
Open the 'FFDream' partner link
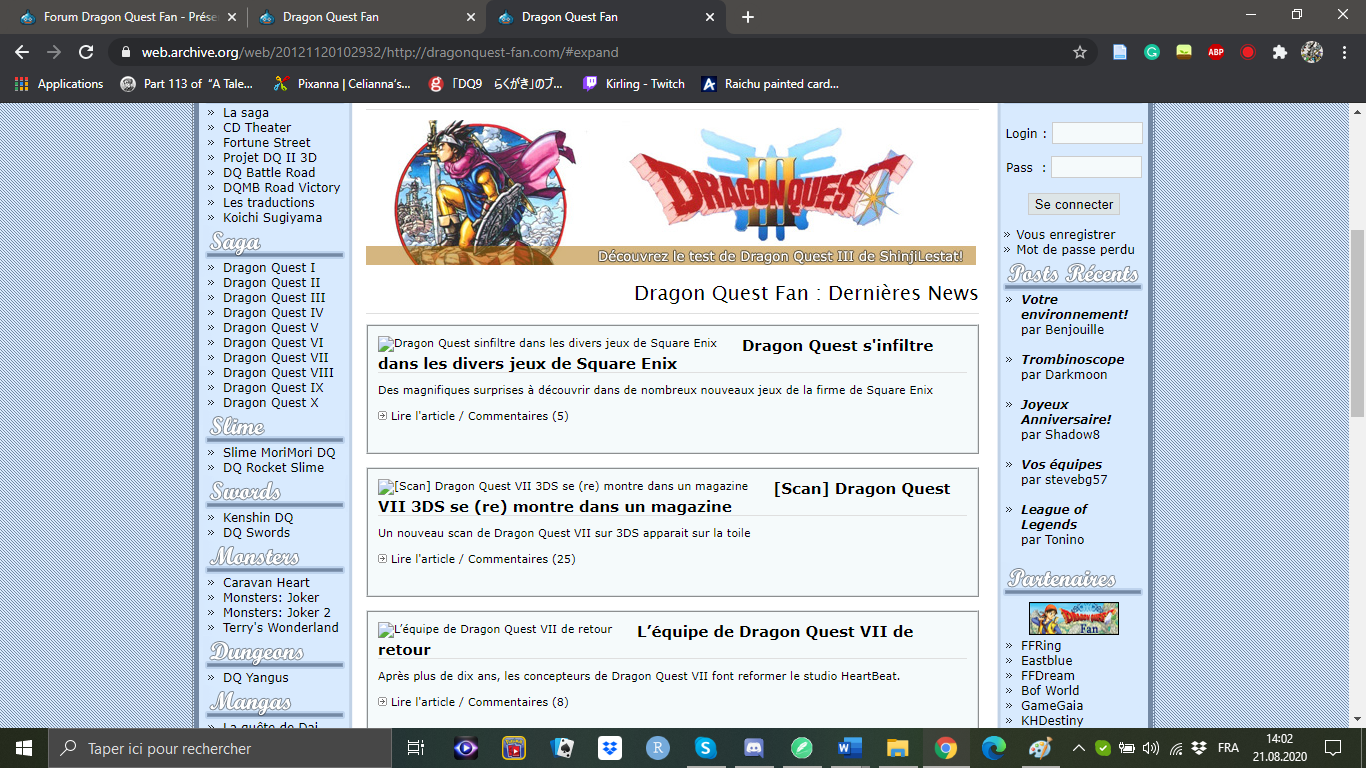(1048, 676)
